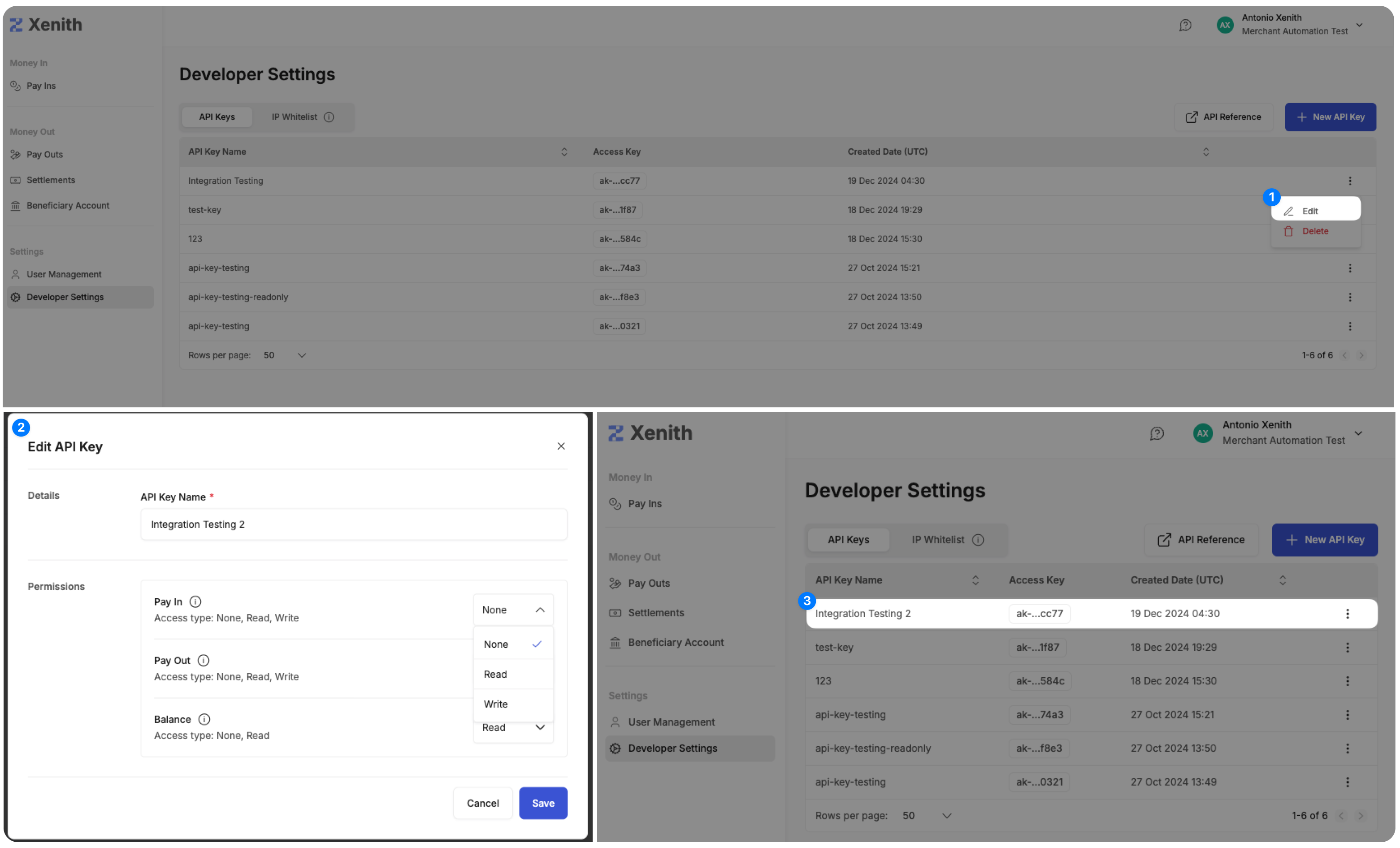Screen dimensions: 1400x848
Task: Click the Cancel button
Action: tap(482, 803)
